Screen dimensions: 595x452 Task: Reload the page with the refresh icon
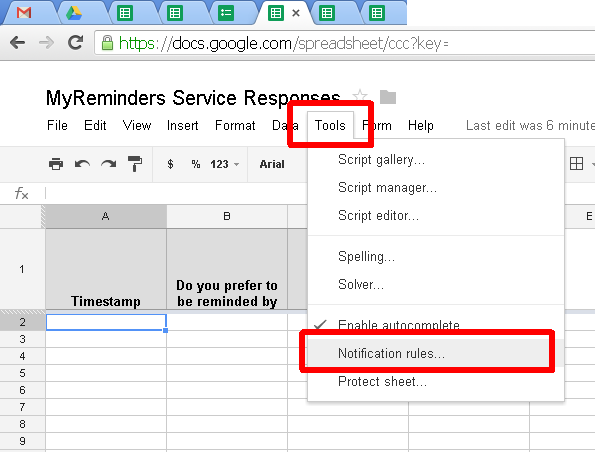pos(76,43)
